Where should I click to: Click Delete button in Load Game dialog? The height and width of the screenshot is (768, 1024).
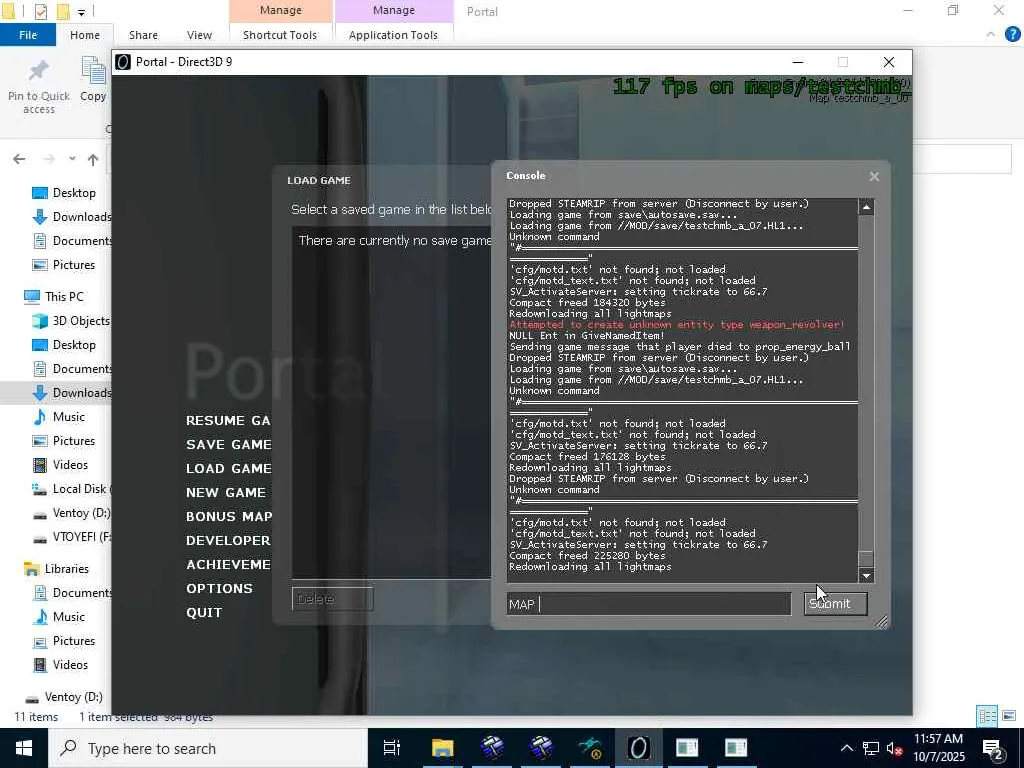[332, 599]
